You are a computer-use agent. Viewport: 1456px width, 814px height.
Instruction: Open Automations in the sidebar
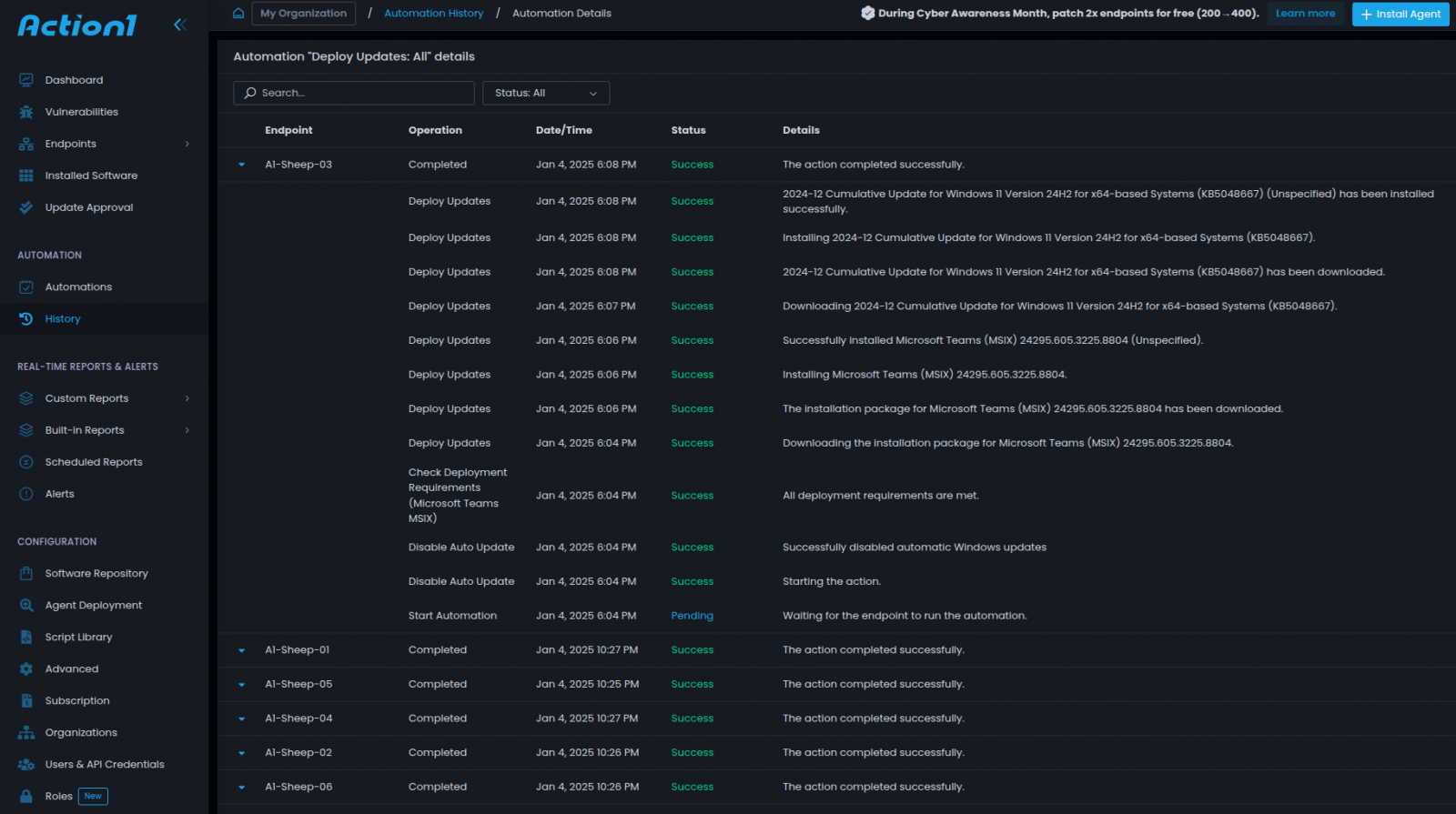[78, 286]
